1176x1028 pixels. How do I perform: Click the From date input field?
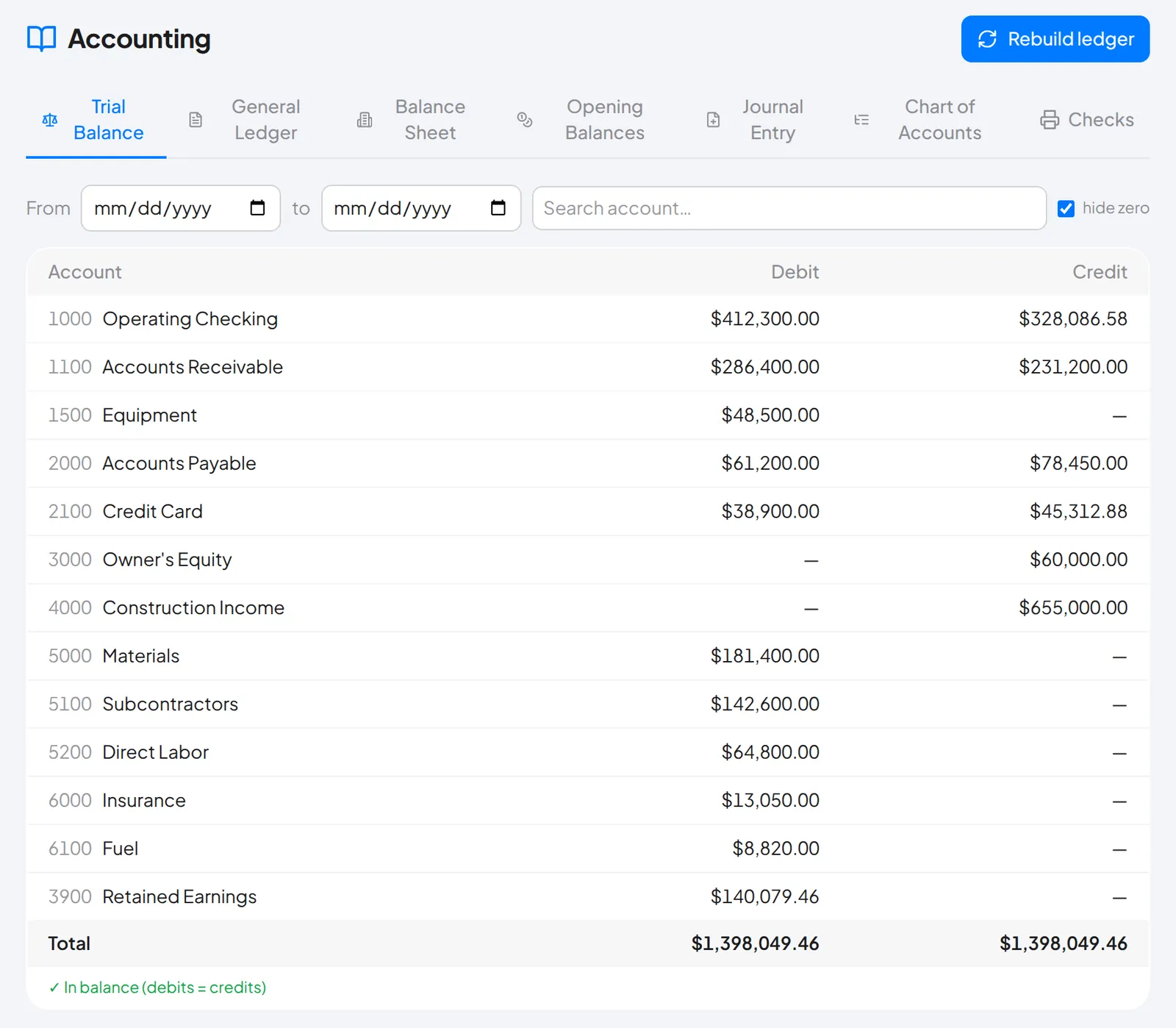tap(181, 208)
